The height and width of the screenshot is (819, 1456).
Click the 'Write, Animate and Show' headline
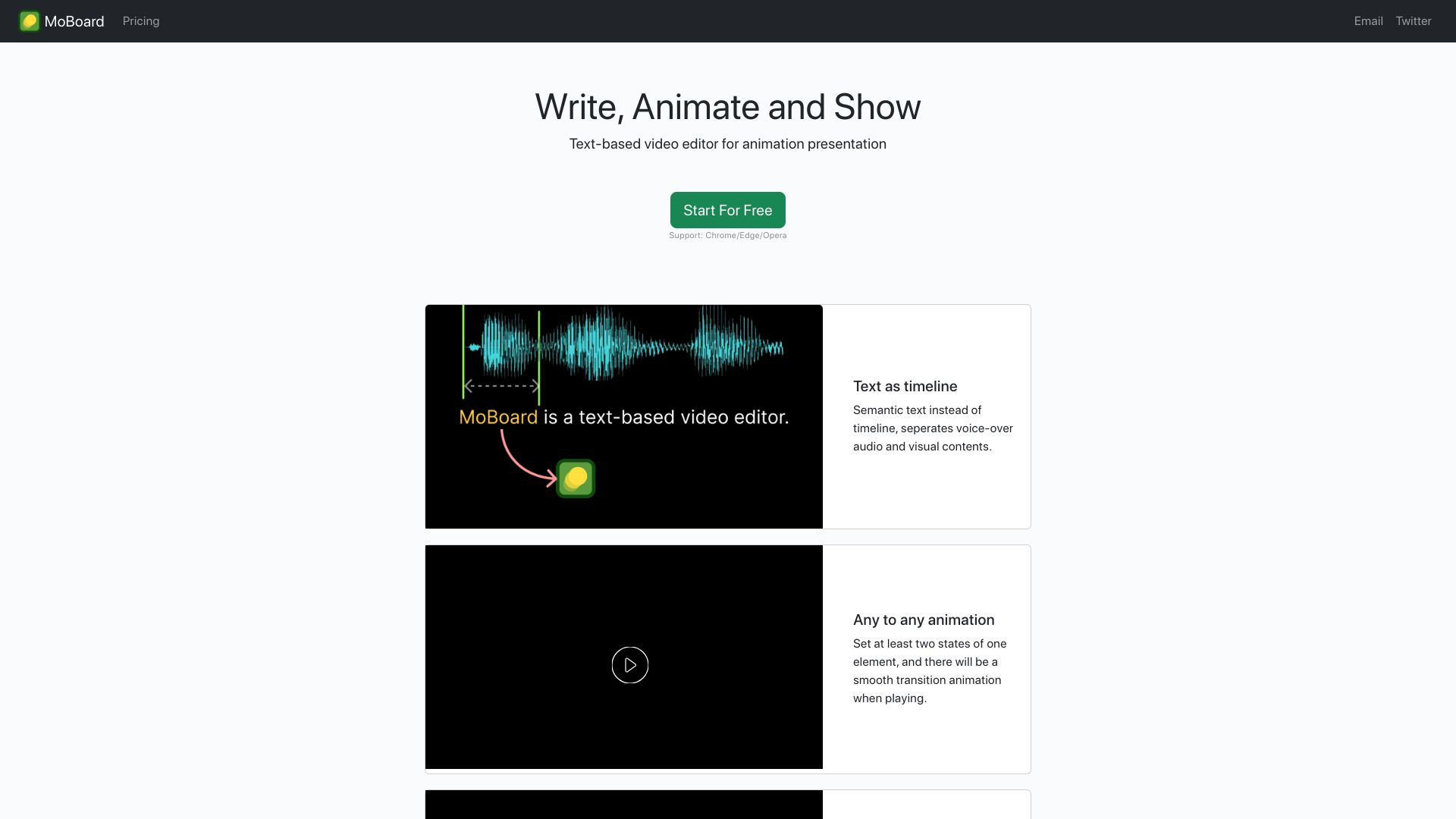pyautogui.click(x=728, y=107)
